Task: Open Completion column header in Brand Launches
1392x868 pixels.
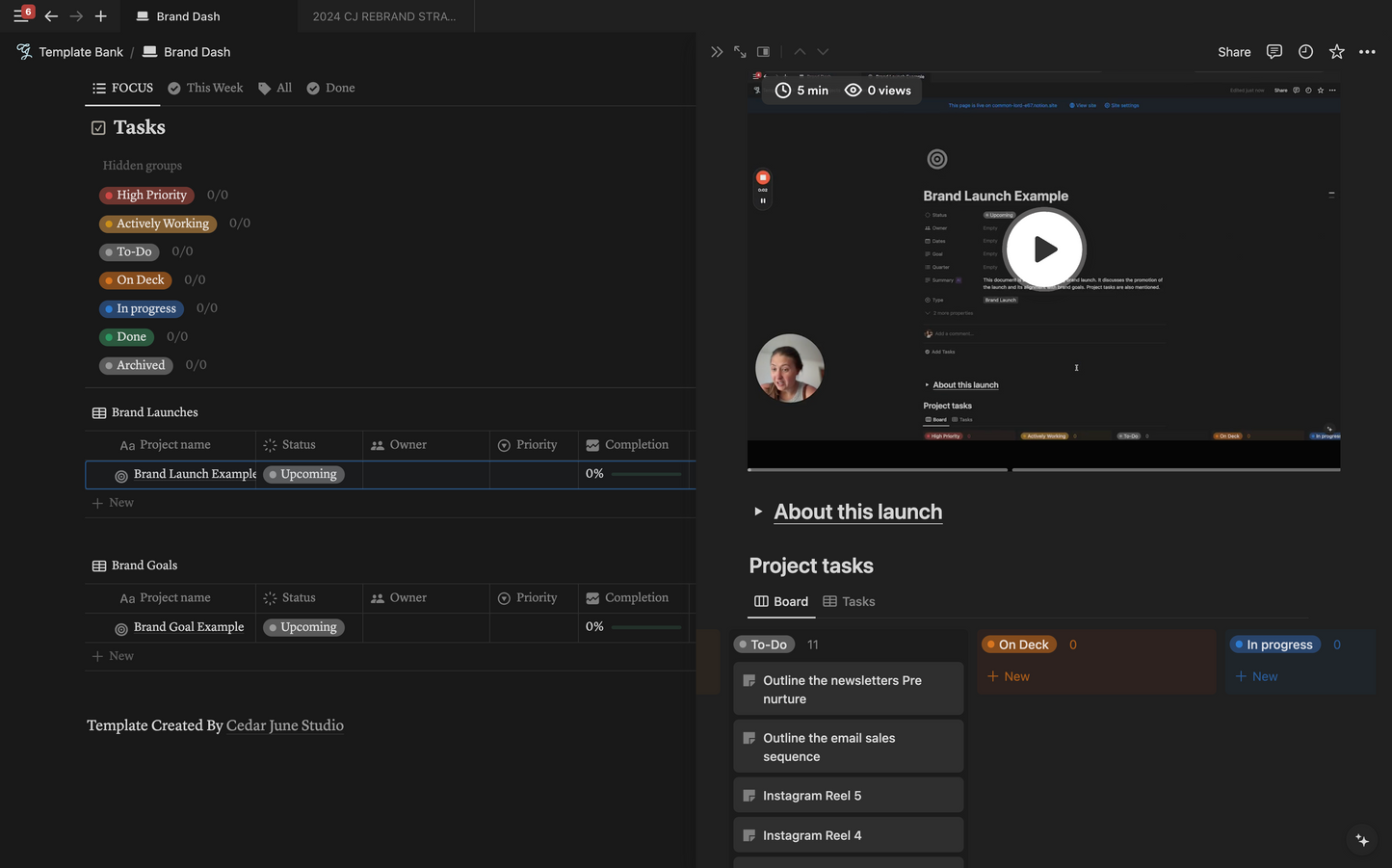Action: [634, 445]
